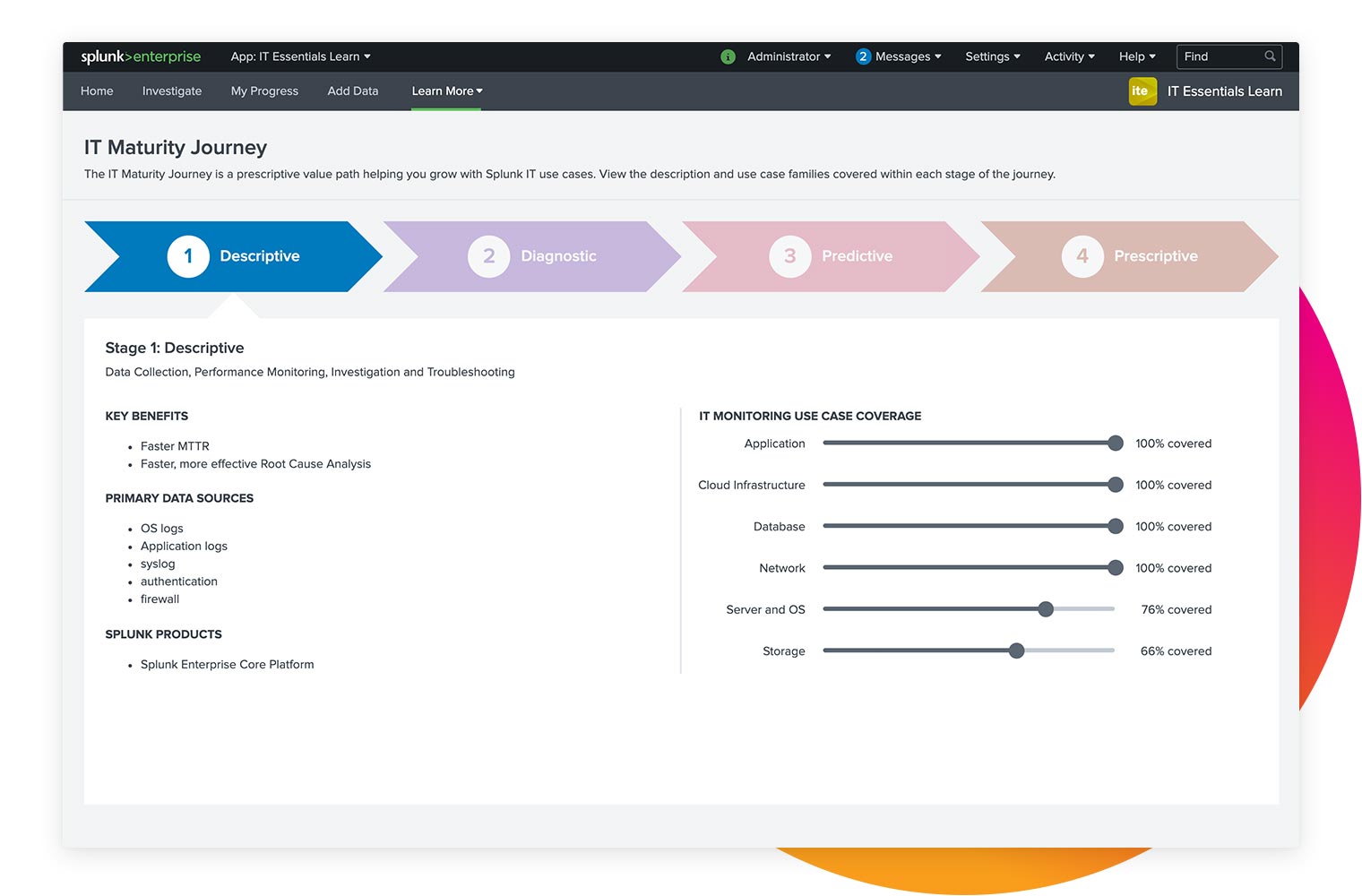Screen dimensions: 1362x896
Task: Switch to My Progress tab
Action: (264, 91)
